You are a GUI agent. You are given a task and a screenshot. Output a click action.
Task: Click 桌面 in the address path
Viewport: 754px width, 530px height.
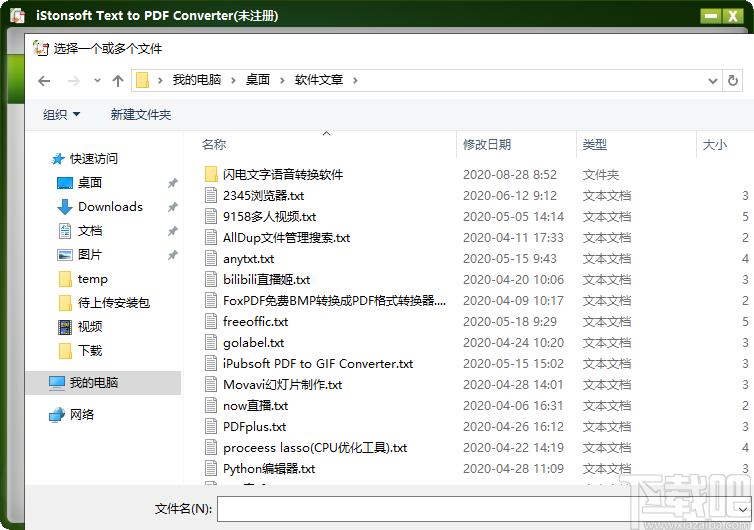click(258, 80)
